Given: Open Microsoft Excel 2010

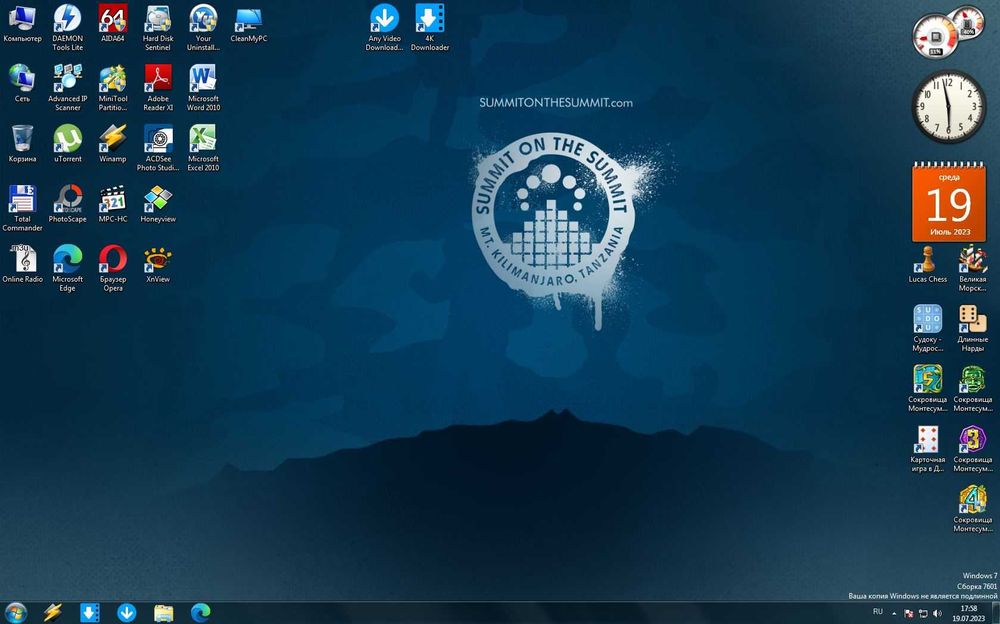Looking at the screenshot, I should coord(203,147).
